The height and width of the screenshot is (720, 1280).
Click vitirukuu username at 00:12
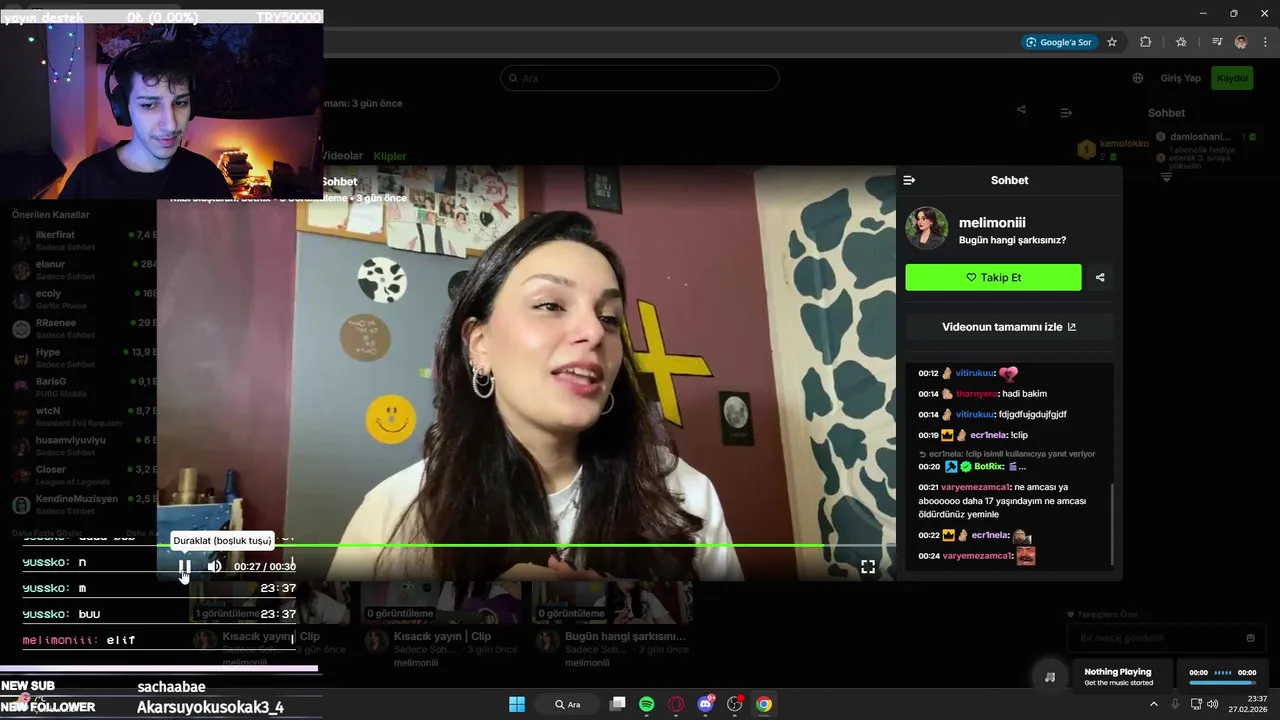pyautogui.click(x=974, y=373)
